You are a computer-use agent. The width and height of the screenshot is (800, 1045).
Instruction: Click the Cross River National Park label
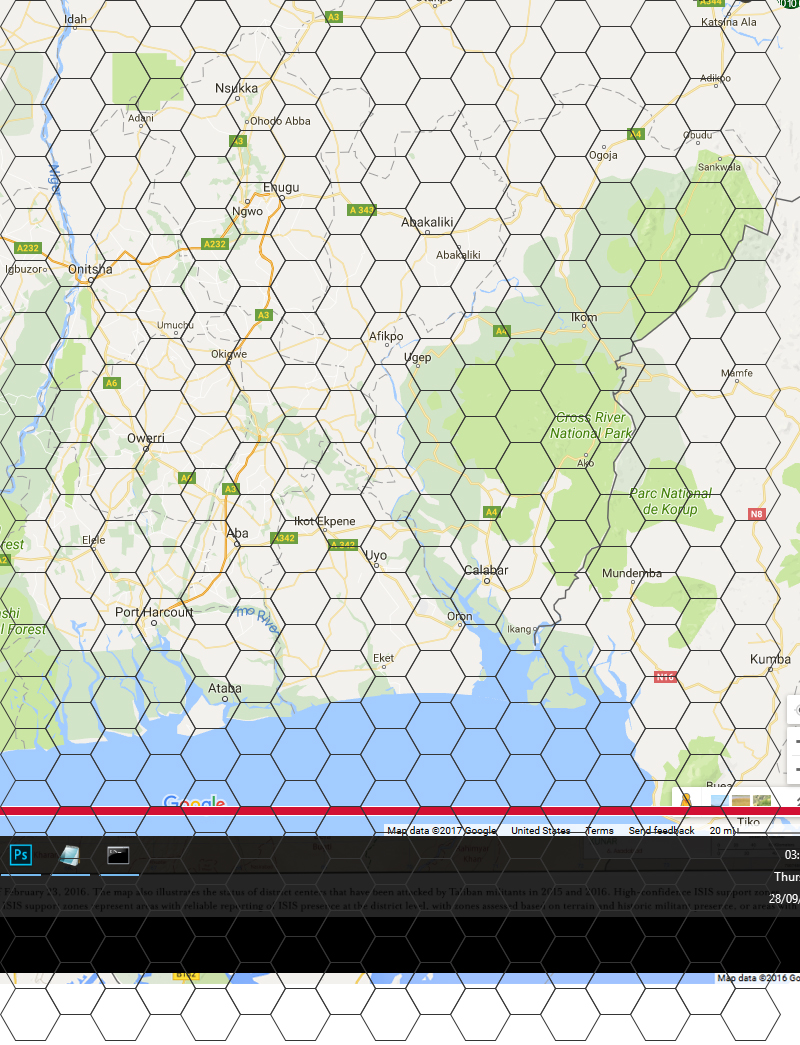pyautogui.click(x=591, y=425)
